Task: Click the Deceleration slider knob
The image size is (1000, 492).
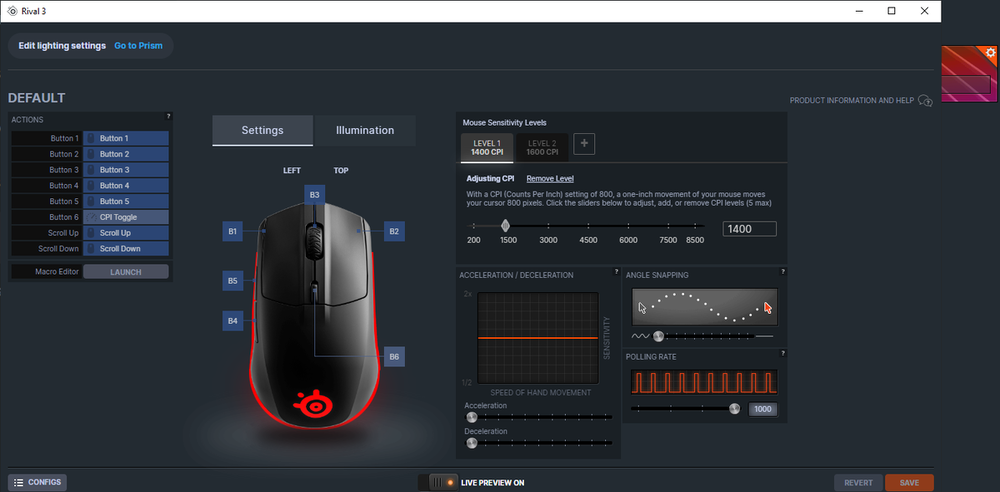Action: click(472, 443)
